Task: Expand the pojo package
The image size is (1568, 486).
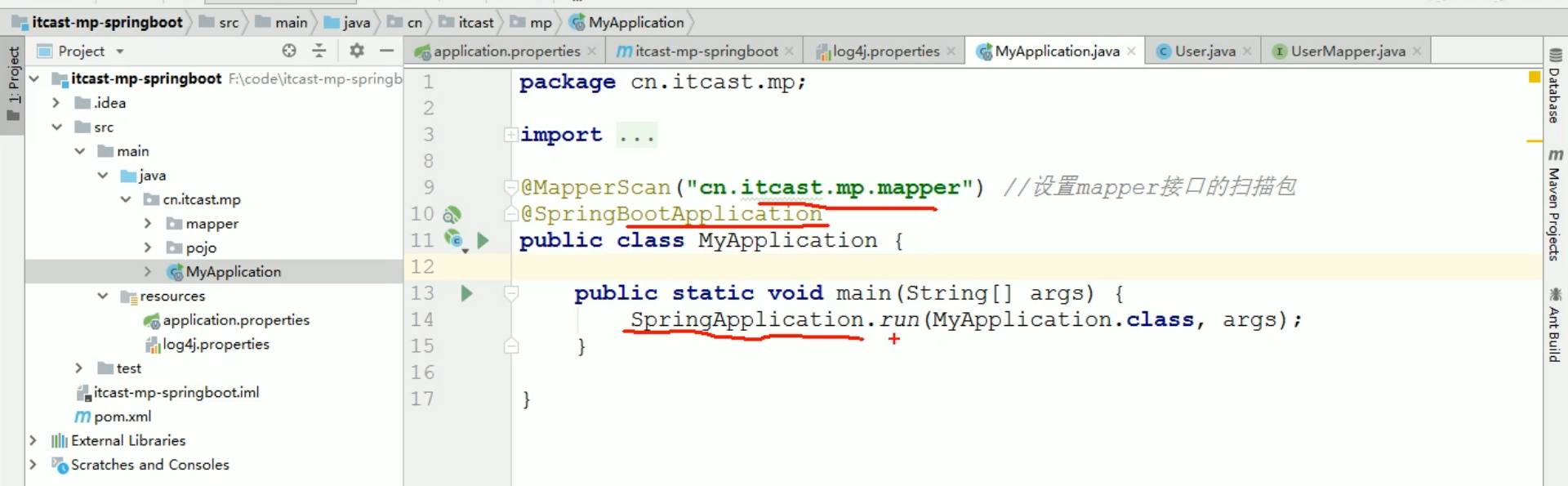Action: [148, 247]
